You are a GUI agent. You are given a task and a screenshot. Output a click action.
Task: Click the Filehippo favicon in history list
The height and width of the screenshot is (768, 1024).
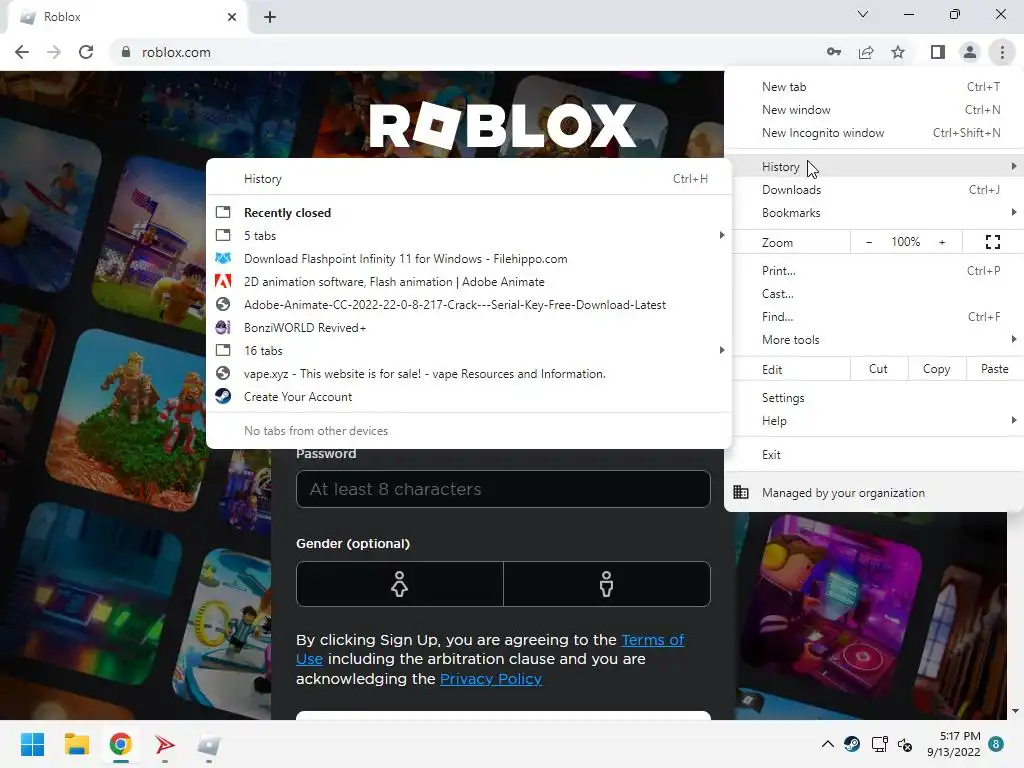[x=223, y=259]
